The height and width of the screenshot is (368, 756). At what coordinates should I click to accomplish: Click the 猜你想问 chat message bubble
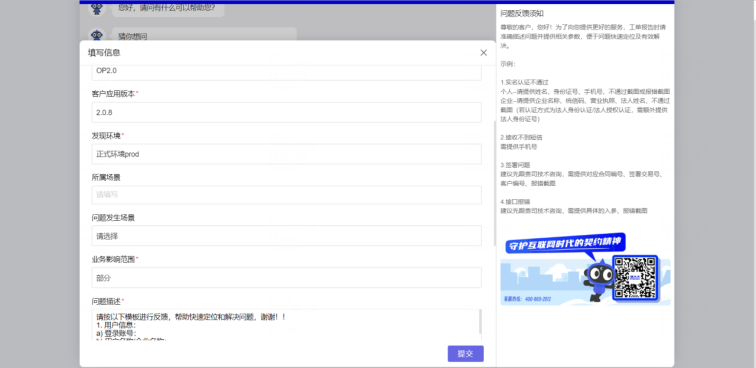coord(204,35)
